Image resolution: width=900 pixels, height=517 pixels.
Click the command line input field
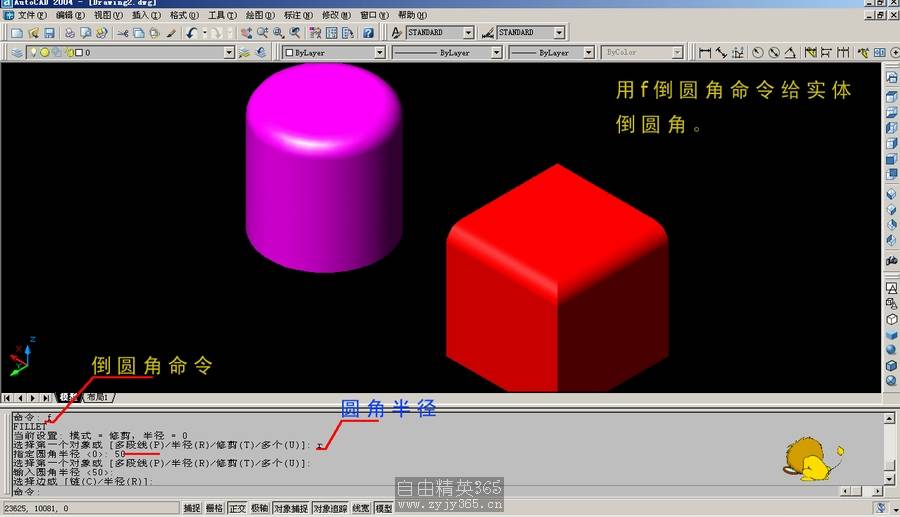click(400, 492)
